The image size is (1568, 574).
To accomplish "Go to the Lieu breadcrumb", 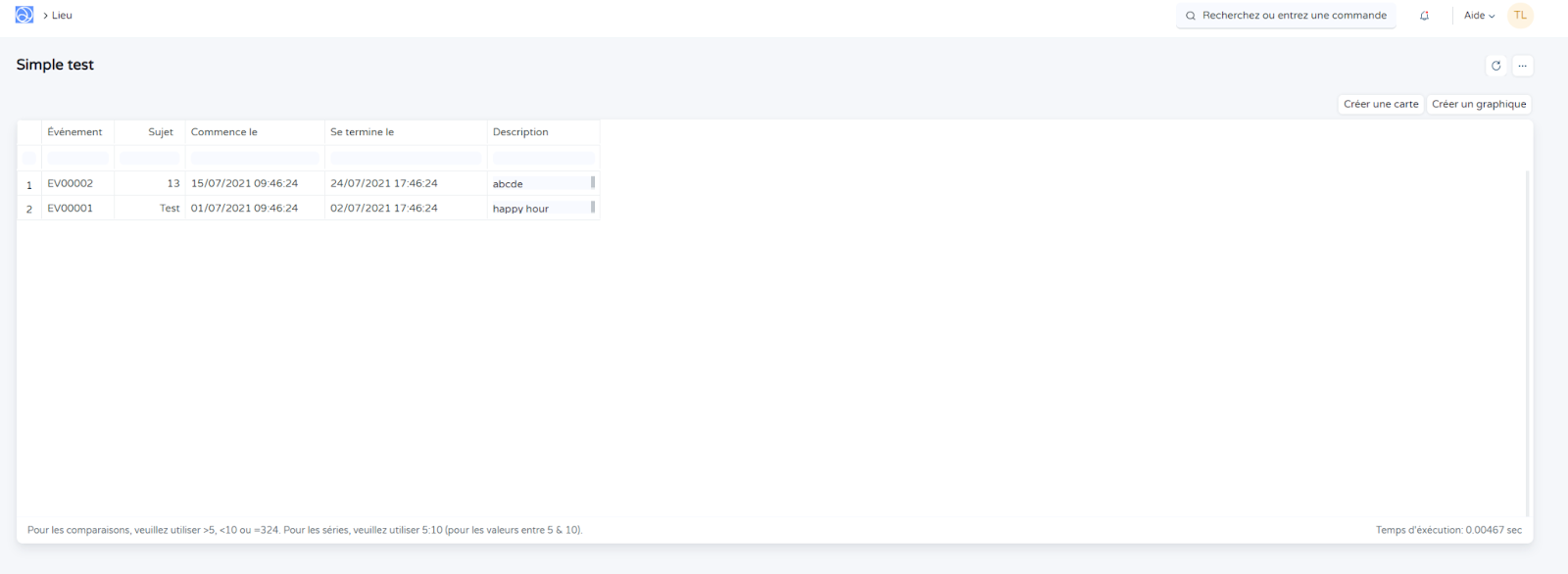I will click(62, 16).
